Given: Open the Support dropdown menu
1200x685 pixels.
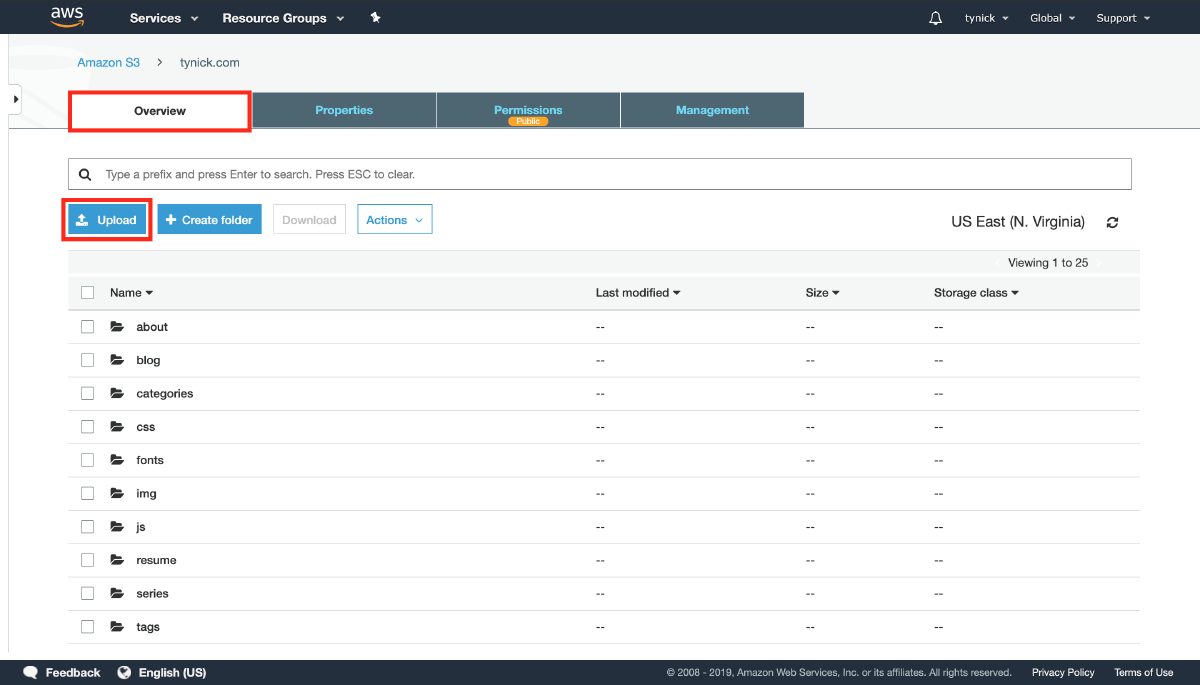Looking at the screenshot, I should pyautogui.click(x=1123, y=18).
